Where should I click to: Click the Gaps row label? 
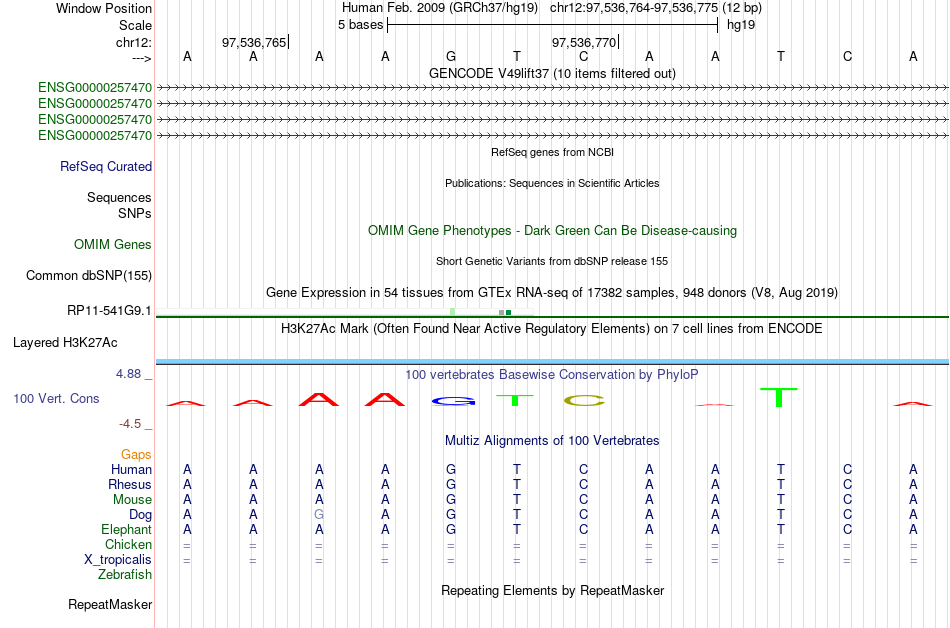tap(136, 455)
